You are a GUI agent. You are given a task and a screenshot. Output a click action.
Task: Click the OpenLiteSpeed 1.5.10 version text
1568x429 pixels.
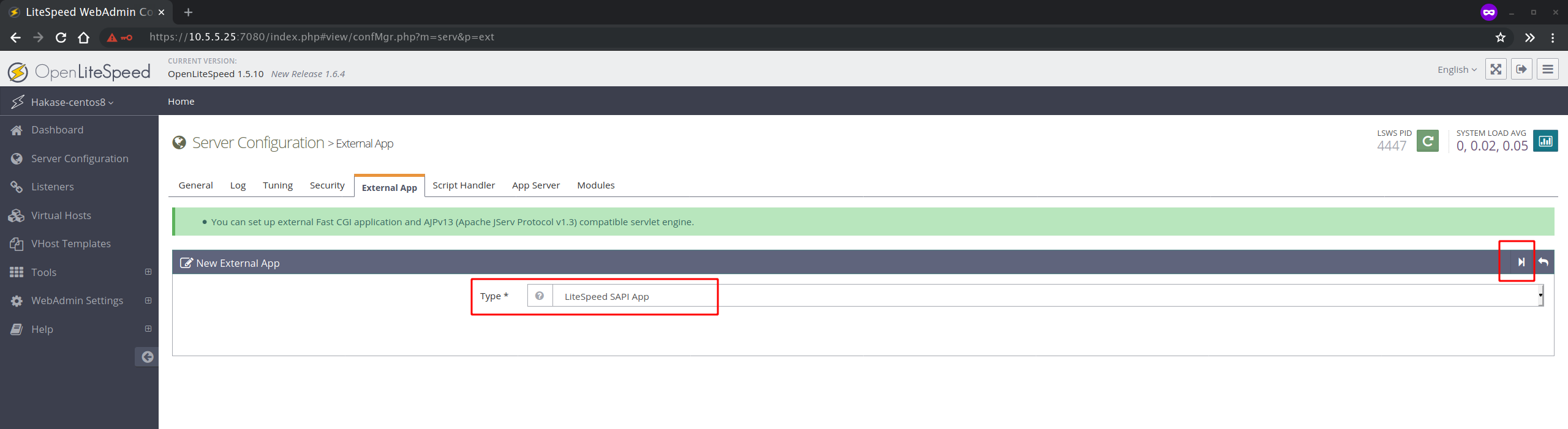tap(216, 74)
